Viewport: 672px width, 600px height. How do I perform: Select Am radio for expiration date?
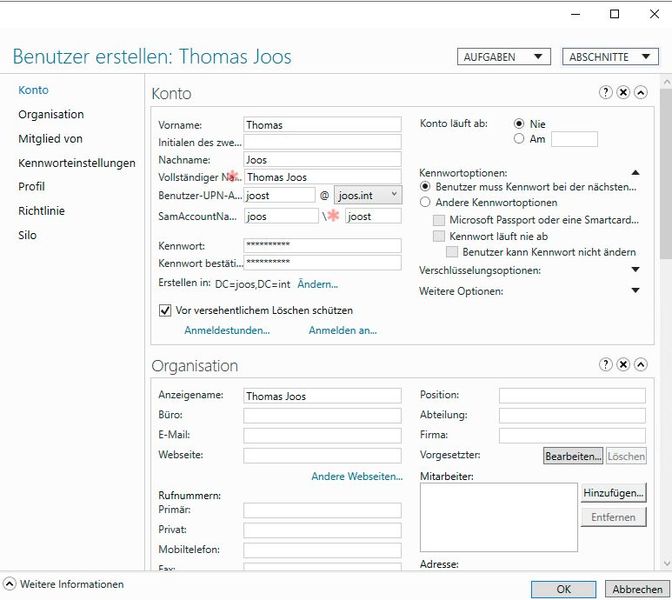click(519, 139)
